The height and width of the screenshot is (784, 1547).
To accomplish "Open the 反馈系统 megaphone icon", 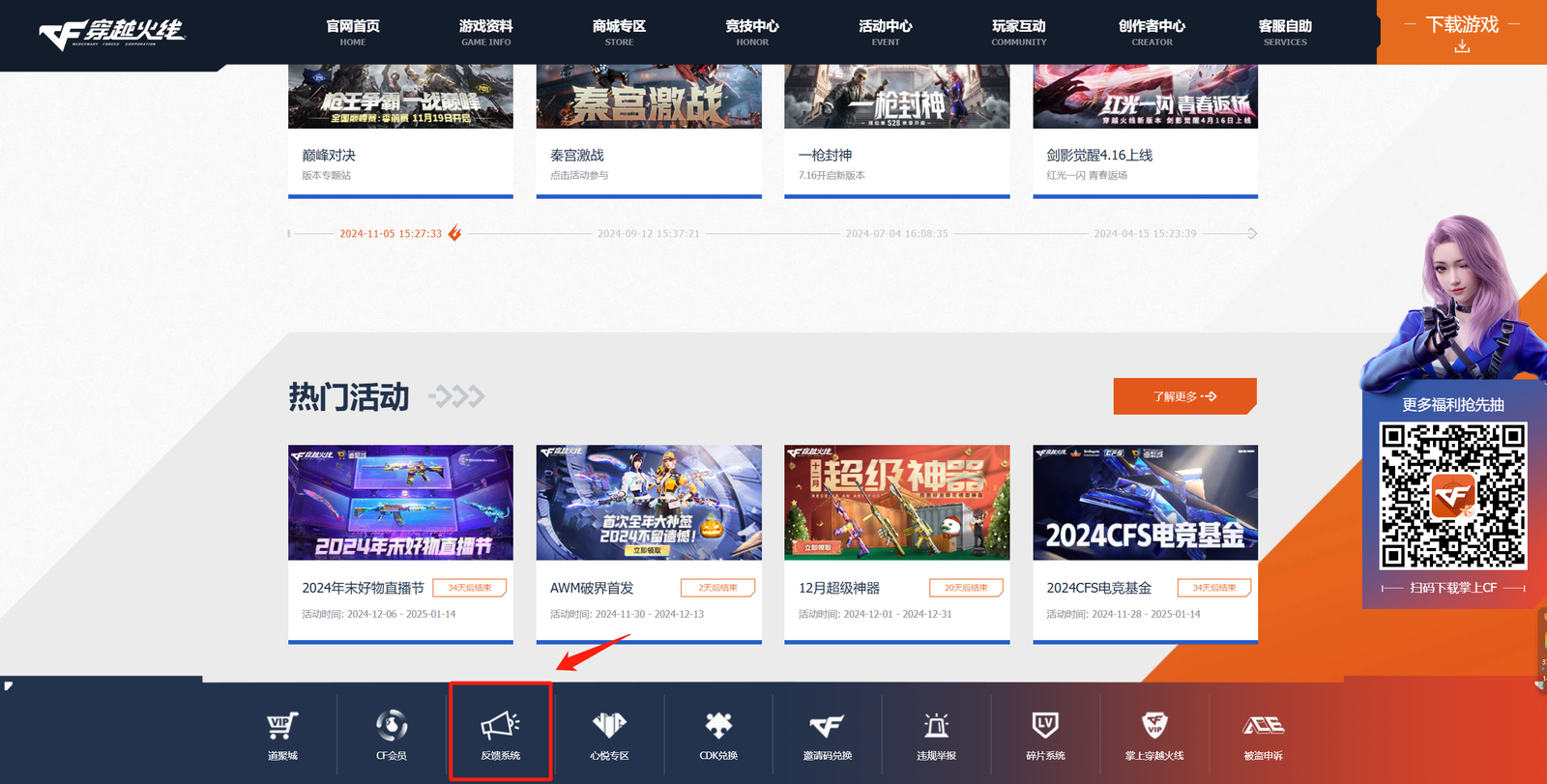I will (x=501, y=725).
